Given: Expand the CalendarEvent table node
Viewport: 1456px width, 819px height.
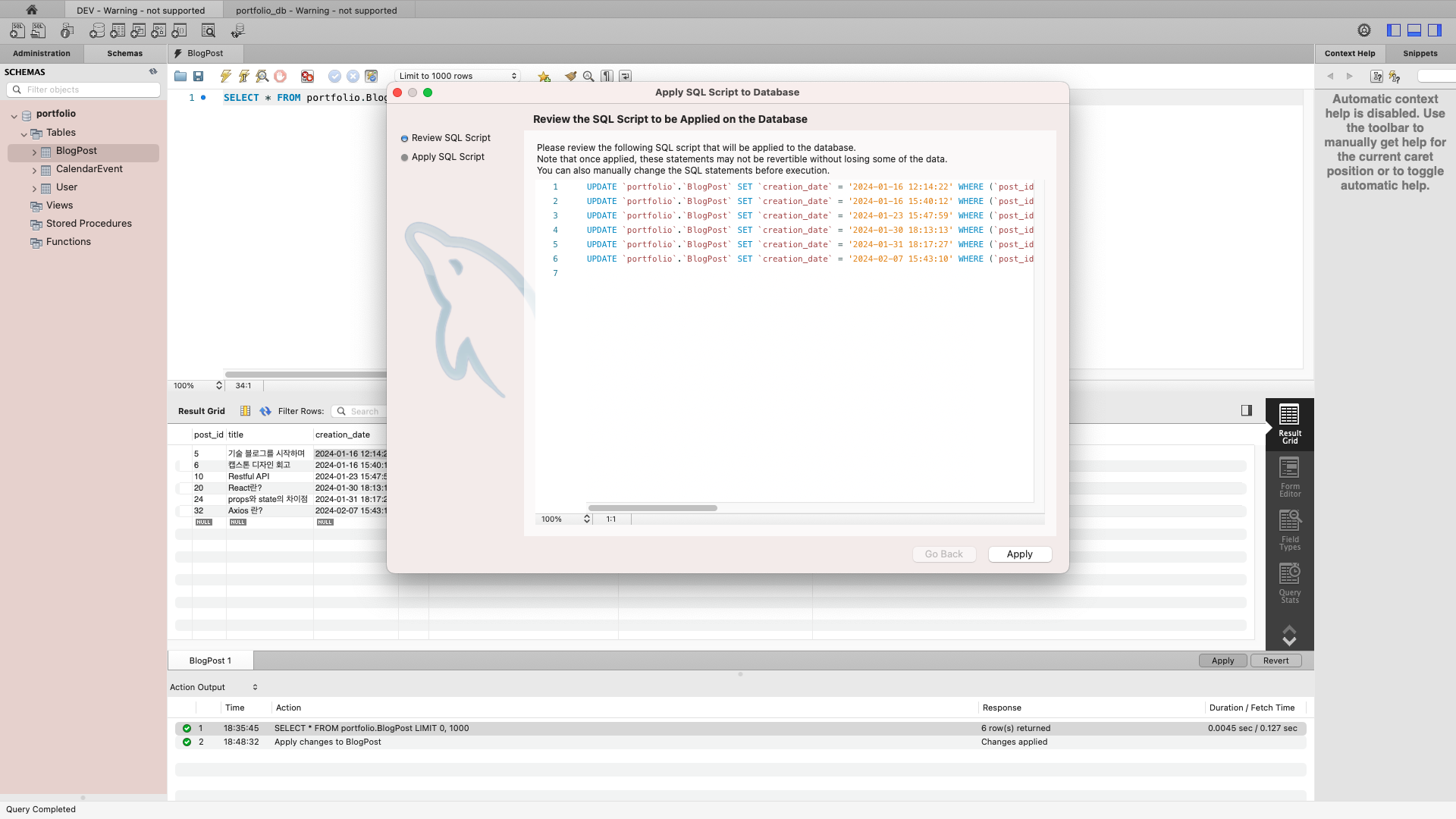Looking at the screenshot, I should point(34,170).
